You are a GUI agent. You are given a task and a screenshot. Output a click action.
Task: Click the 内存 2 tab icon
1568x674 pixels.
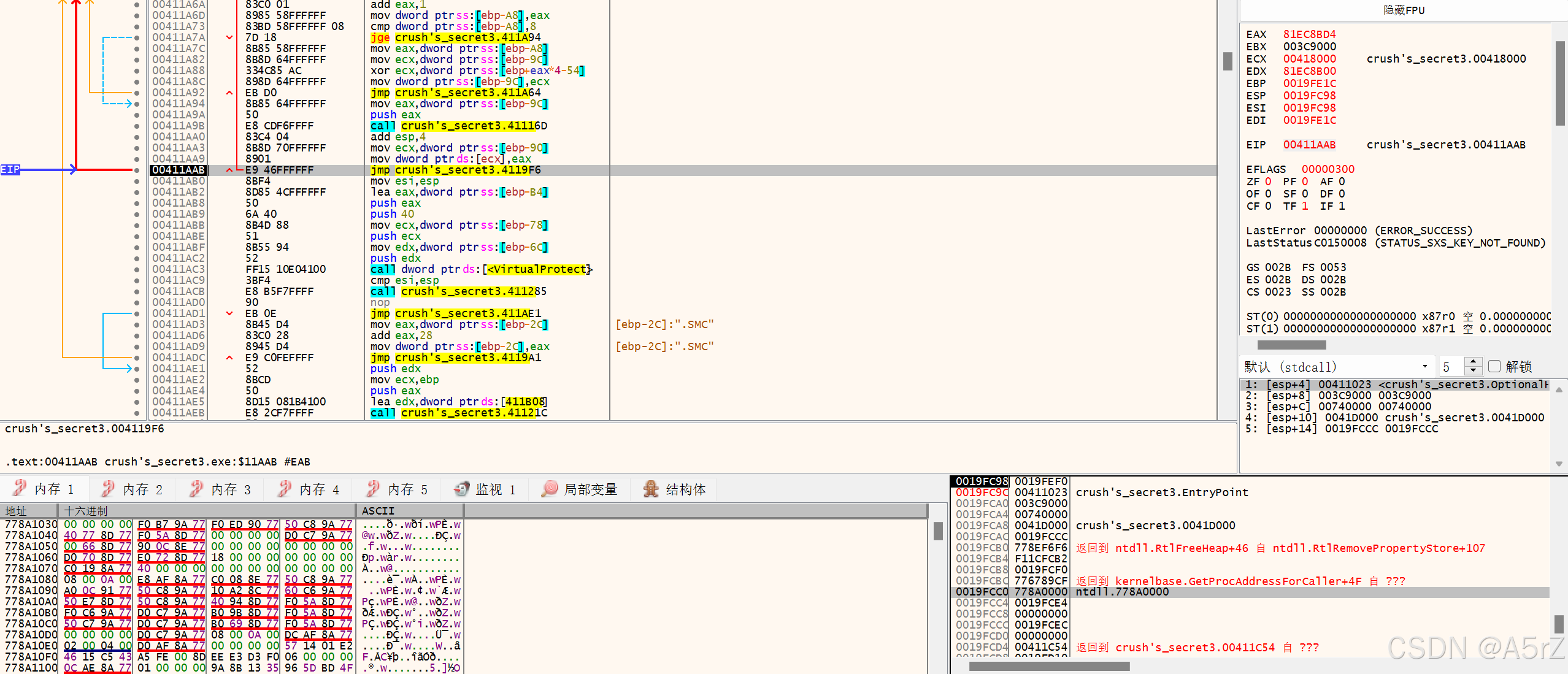(x=108, y=488)
